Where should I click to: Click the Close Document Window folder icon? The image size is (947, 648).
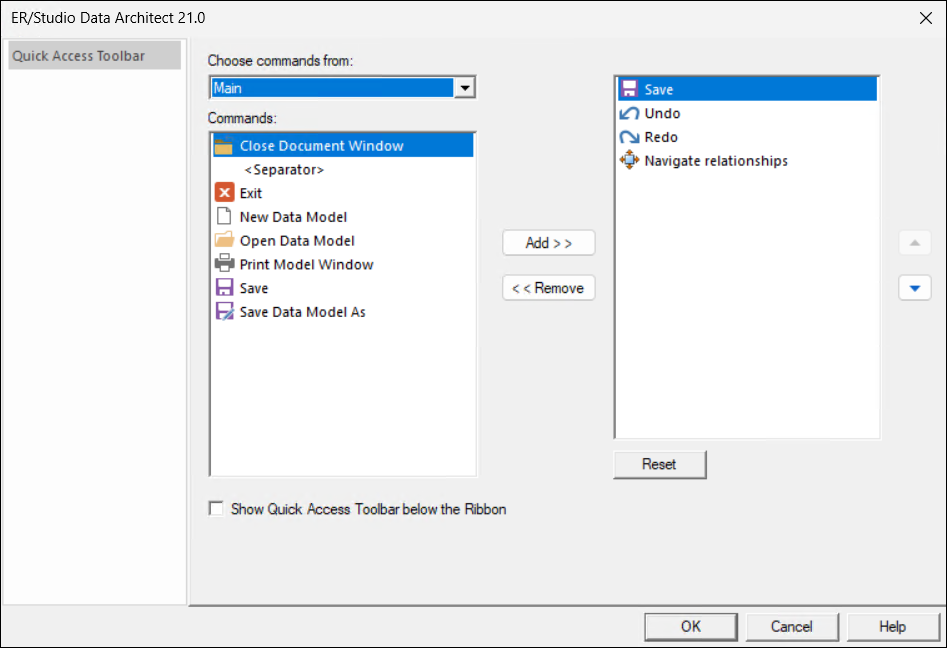(x=224, y=146)
